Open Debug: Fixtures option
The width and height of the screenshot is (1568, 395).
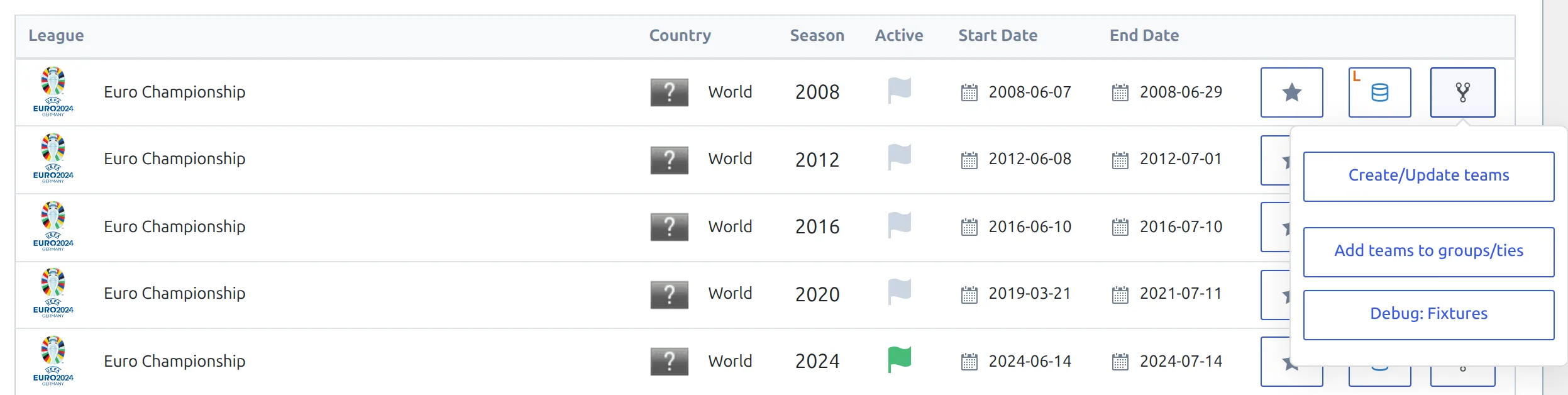[x=1428, y=314]
